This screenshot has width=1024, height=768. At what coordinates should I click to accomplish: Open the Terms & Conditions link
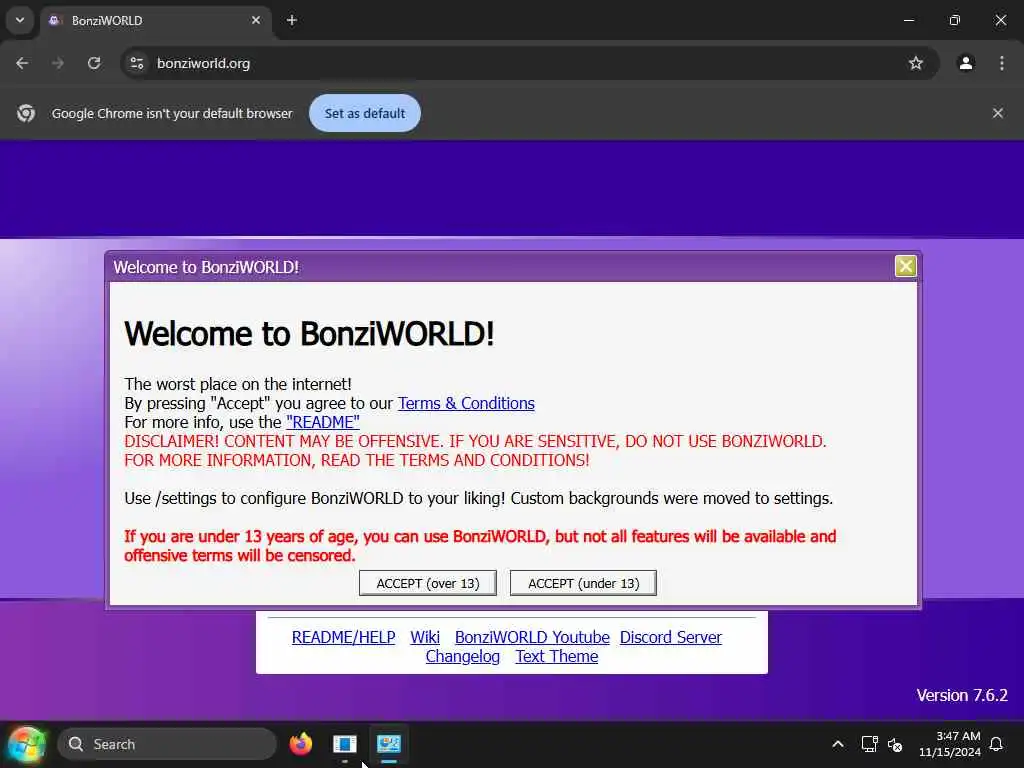pos(466,404)
